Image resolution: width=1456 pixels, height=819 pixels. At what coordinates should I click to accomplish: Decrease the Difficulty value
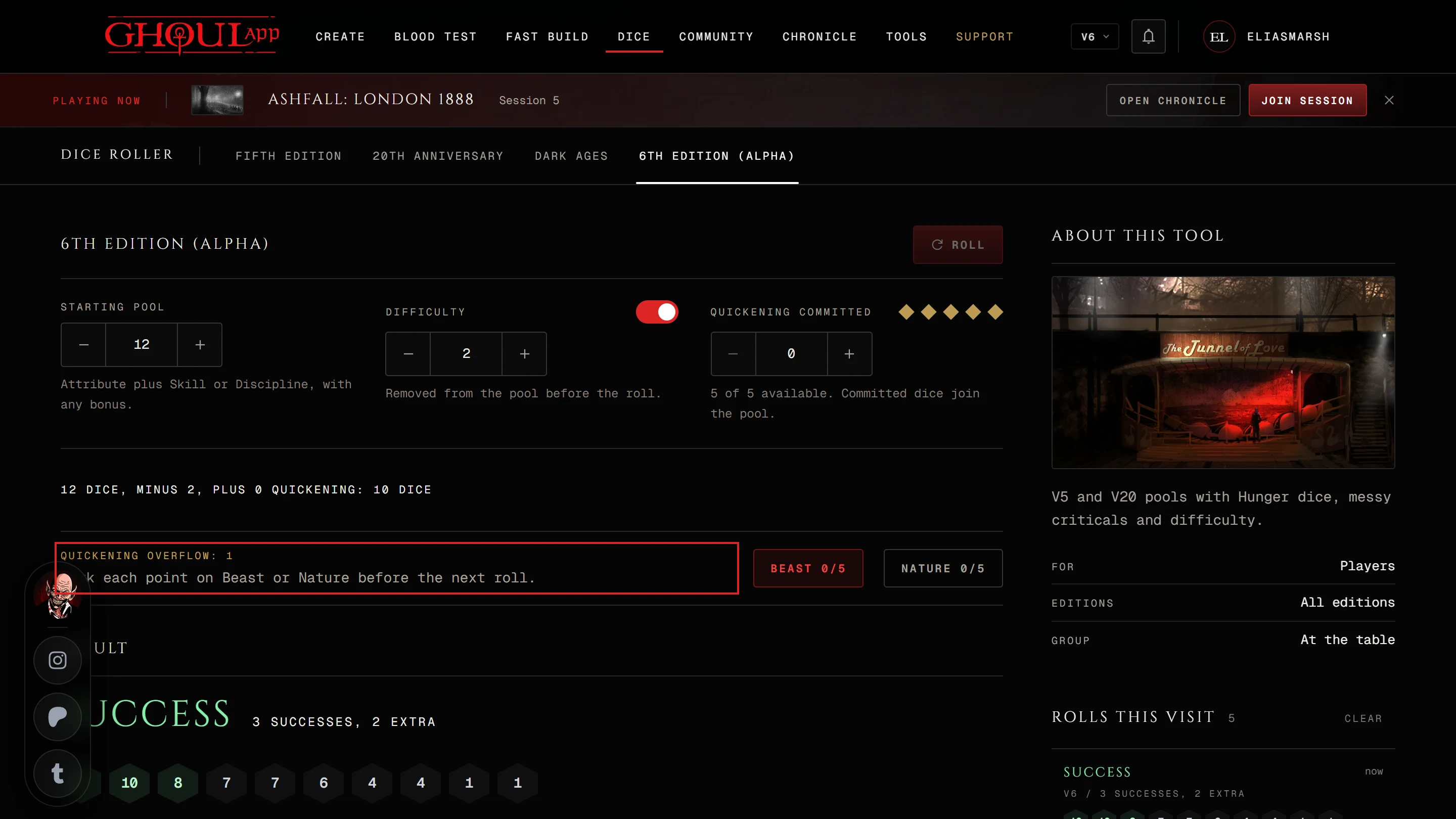tap(408, 354)
